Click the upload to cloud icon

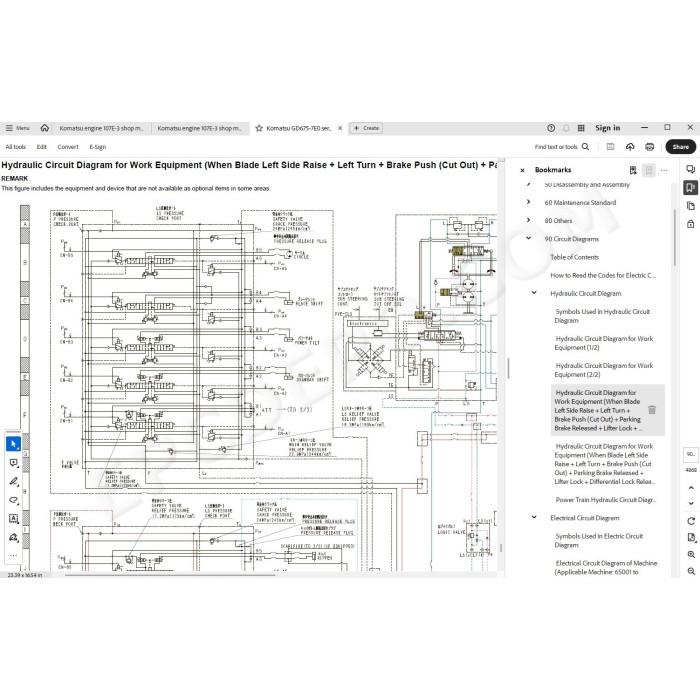tap(630, 146)
